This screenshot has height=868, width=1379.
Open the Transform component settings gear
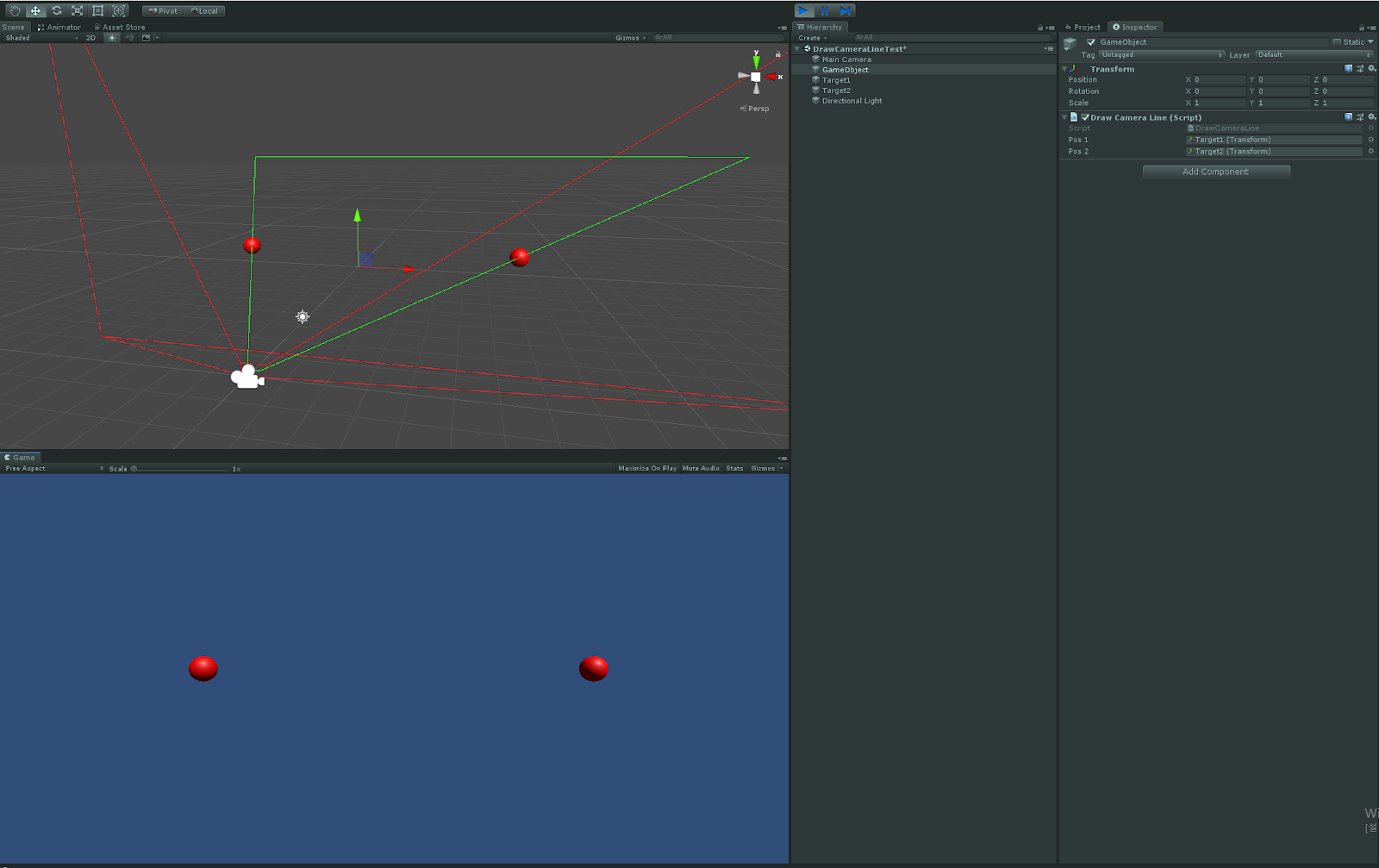(1373, 68)
